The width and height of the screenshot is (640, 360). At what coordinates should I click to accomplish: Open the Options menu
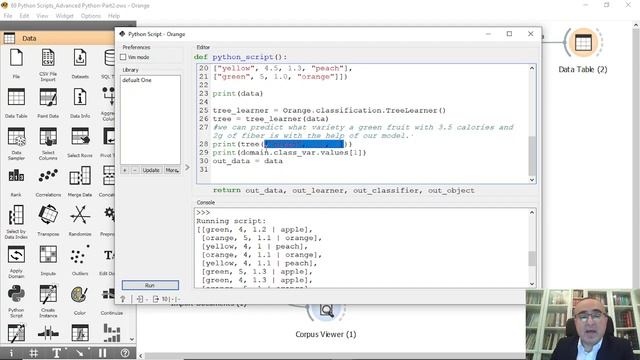[91, 16]
